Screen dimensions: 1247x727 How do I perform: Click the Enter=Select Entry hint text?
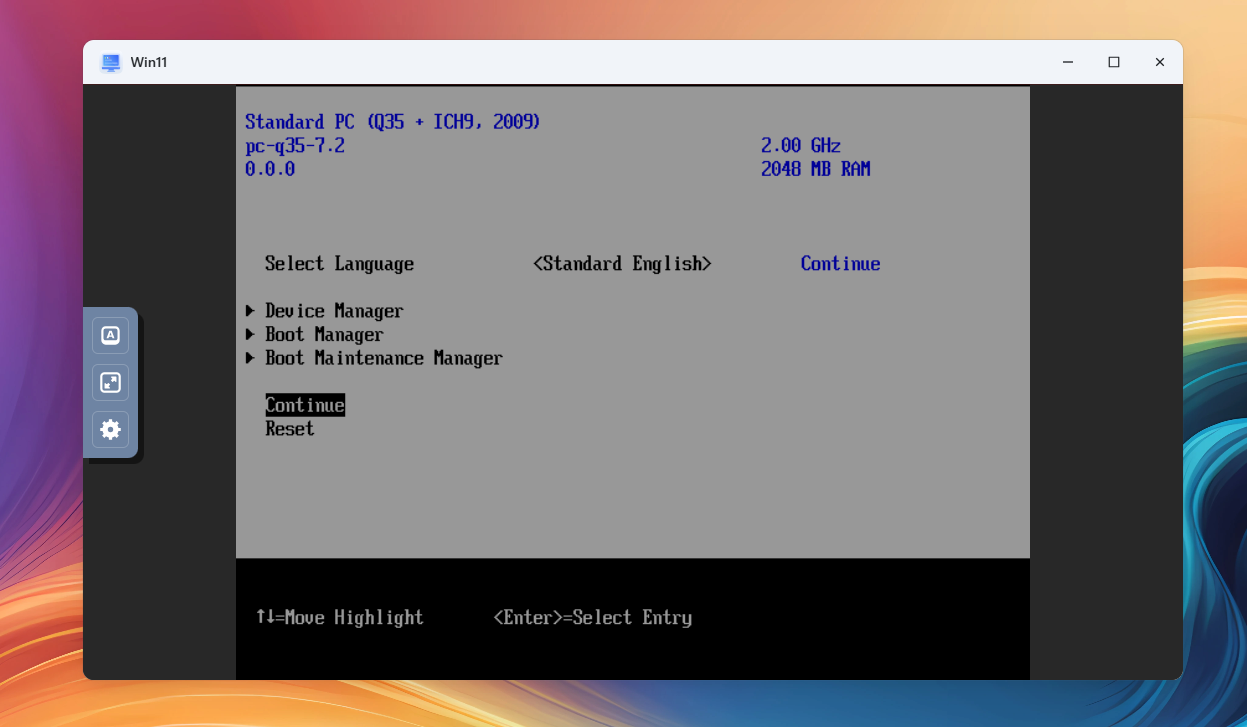click(x=592, y=618)
